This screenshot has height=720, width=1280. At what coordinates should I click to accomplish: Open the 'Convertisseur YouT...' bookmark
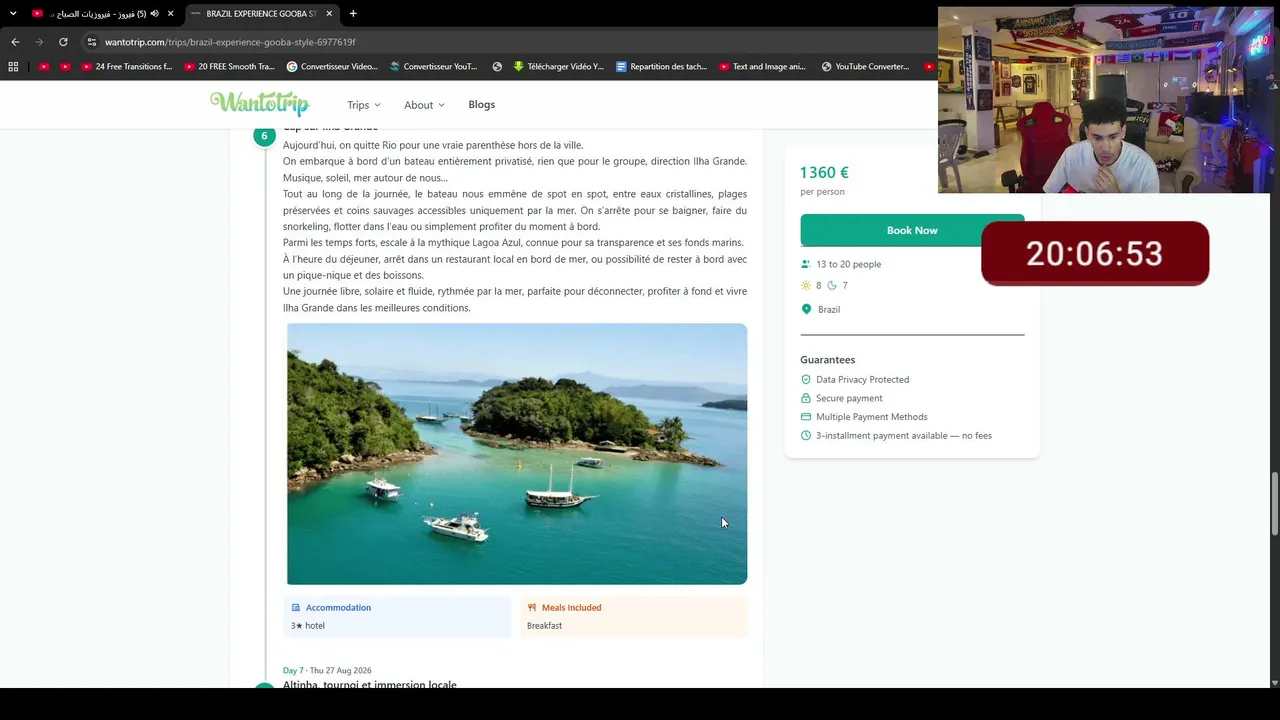[434, 67]
